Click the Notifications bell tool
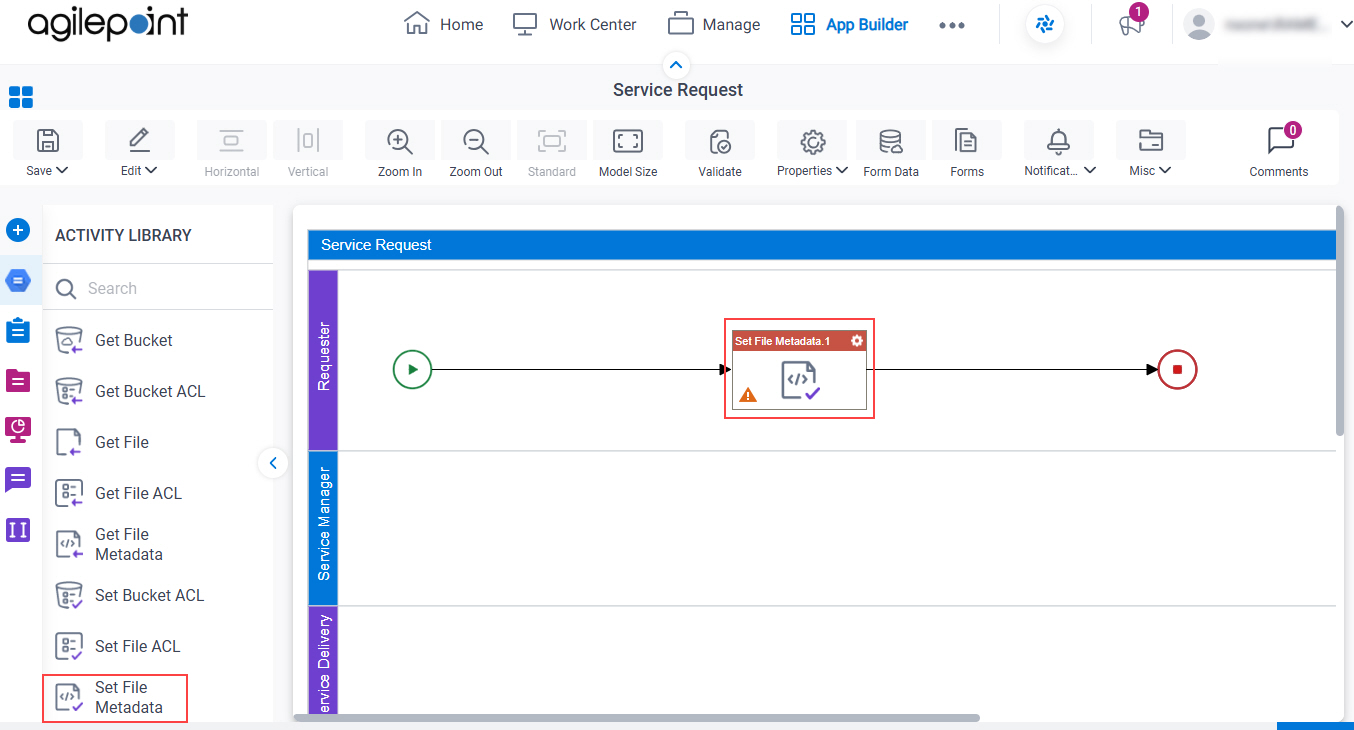The width and height of the screenshot is (1354, 730). tap(1059, 140)
